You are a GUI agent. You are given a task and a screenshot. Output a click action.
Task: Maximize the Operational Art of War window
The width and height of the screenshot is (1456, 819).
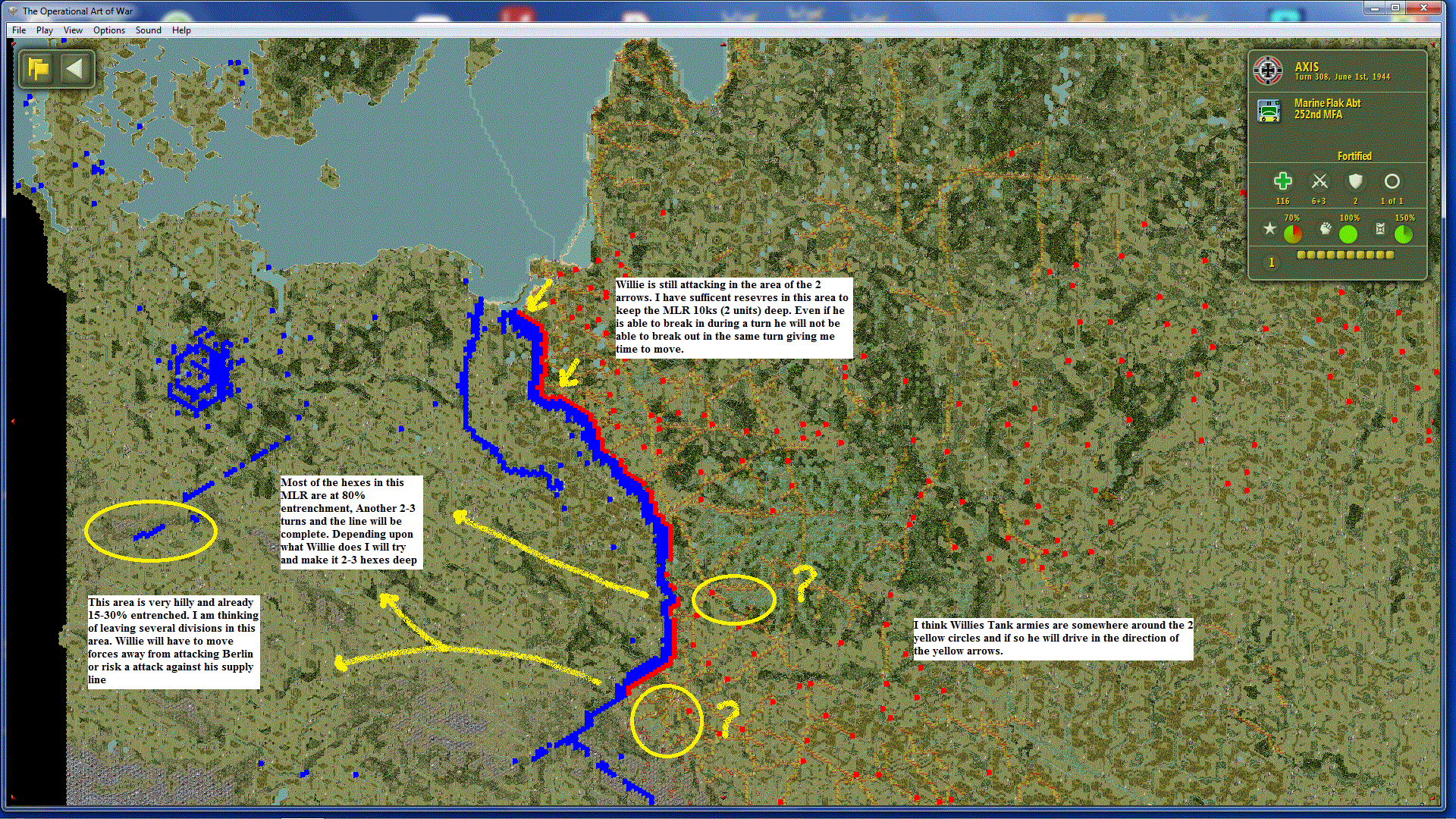point(1395,8)
